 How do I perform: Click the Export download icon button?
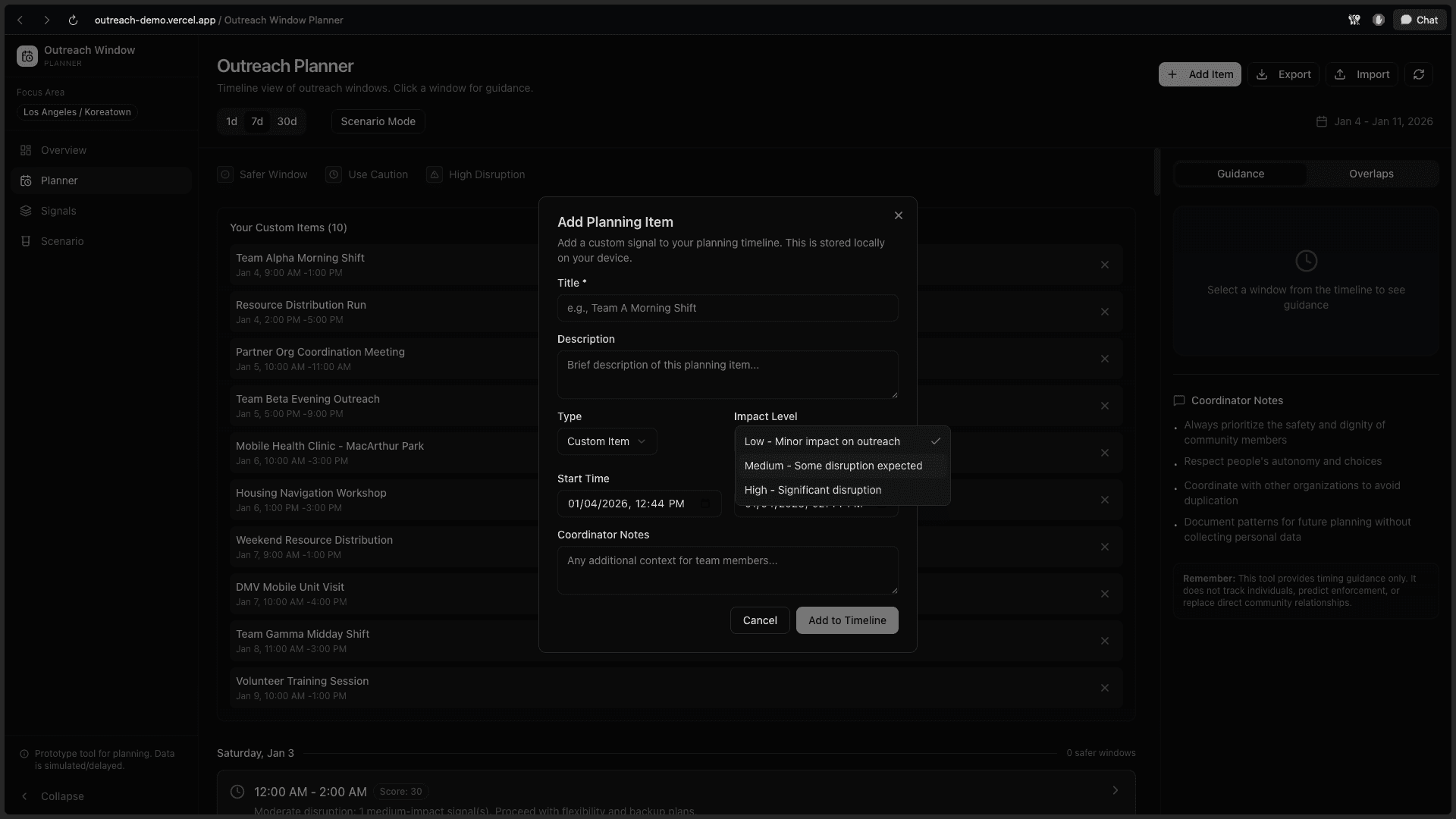1283,74
